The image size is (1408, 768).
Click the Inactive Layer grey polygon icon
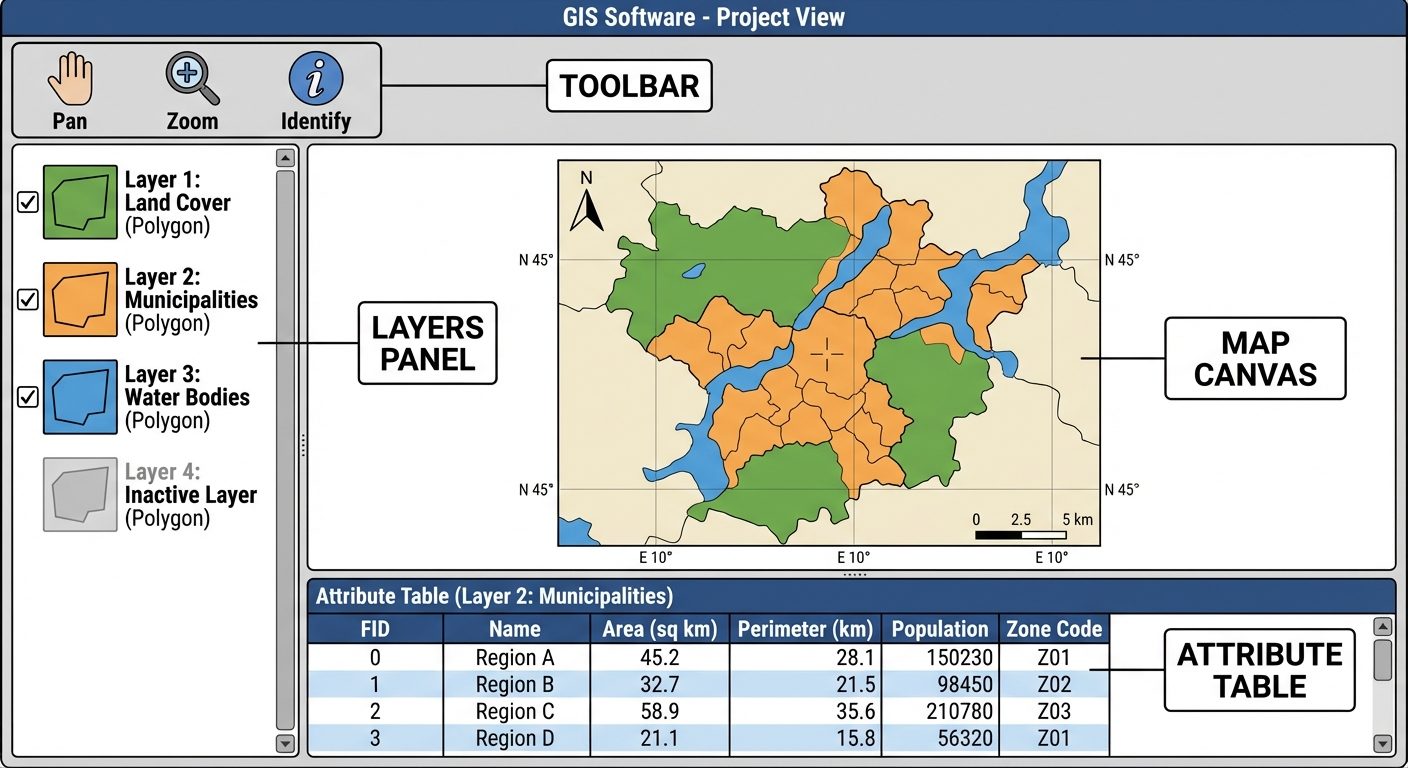[x=79, y=494]
